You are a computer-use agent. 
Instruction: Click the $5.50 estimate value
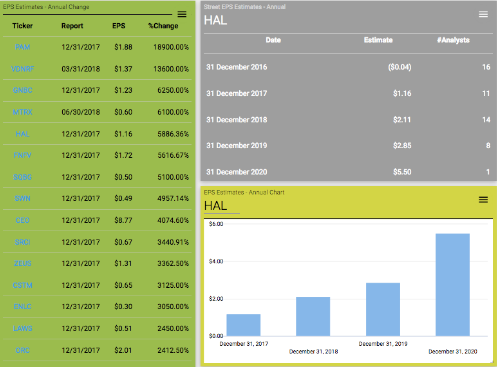[402, 172]
